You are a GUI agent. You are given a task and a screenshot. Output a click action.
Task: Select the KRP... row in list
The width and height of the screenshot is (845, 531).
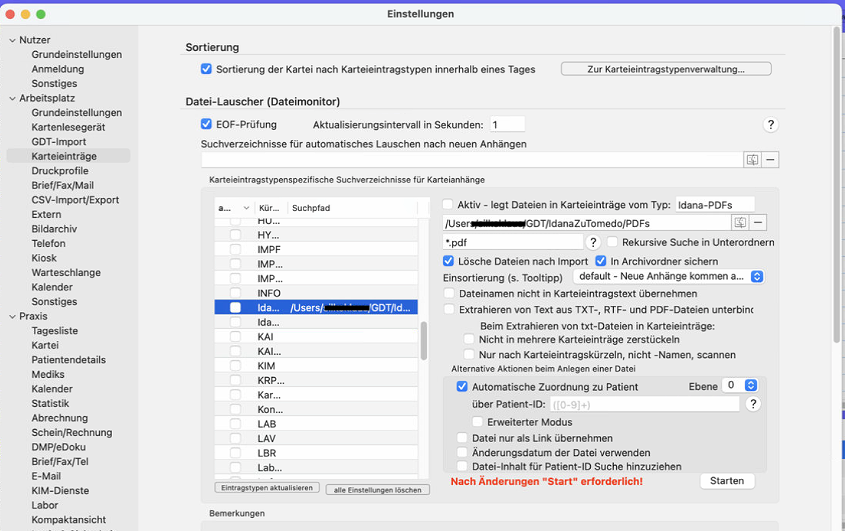[x=316, y=380]
